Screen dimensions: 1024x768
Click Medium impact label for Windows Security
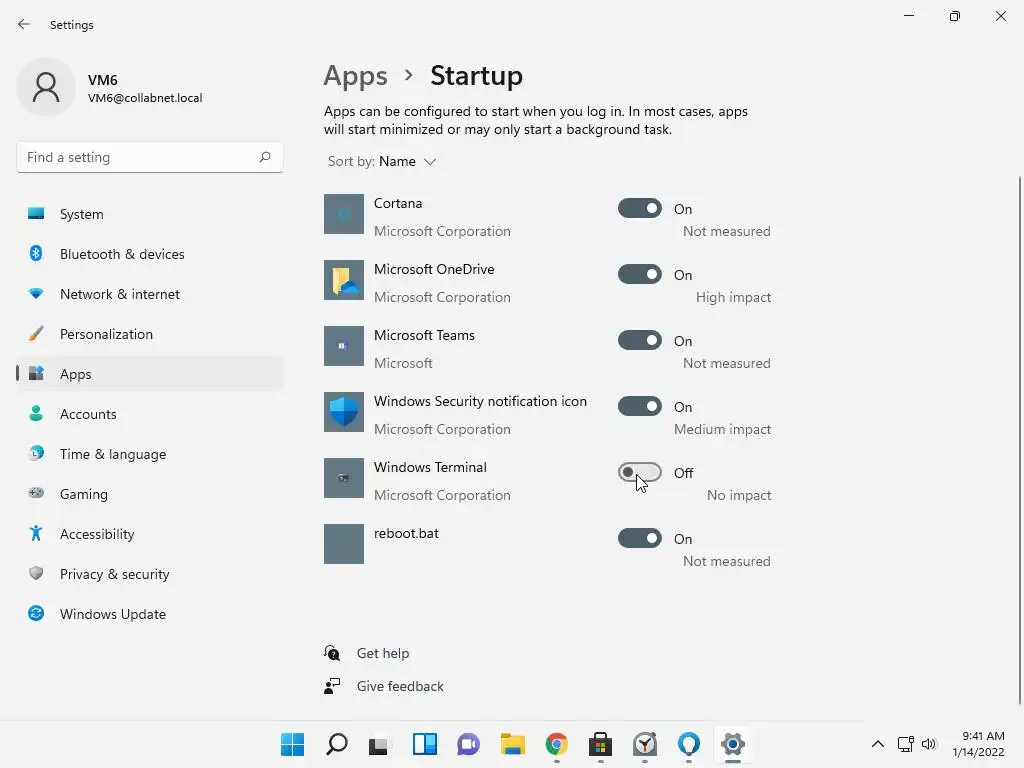click(722, 429)
